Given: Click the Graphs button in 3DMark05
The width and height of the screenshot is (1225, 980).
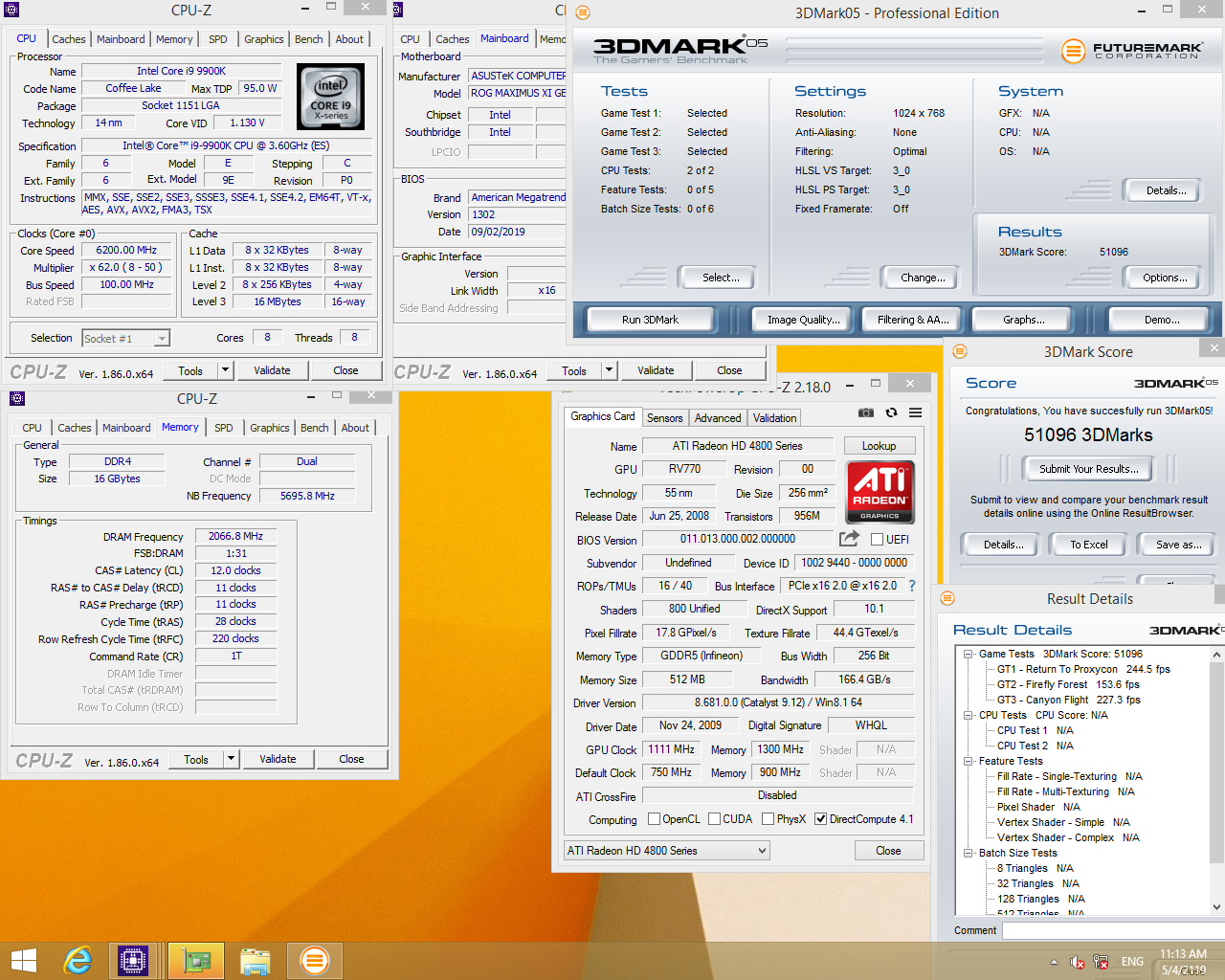Looking at the screenshot, I should tap(1024, 320).
